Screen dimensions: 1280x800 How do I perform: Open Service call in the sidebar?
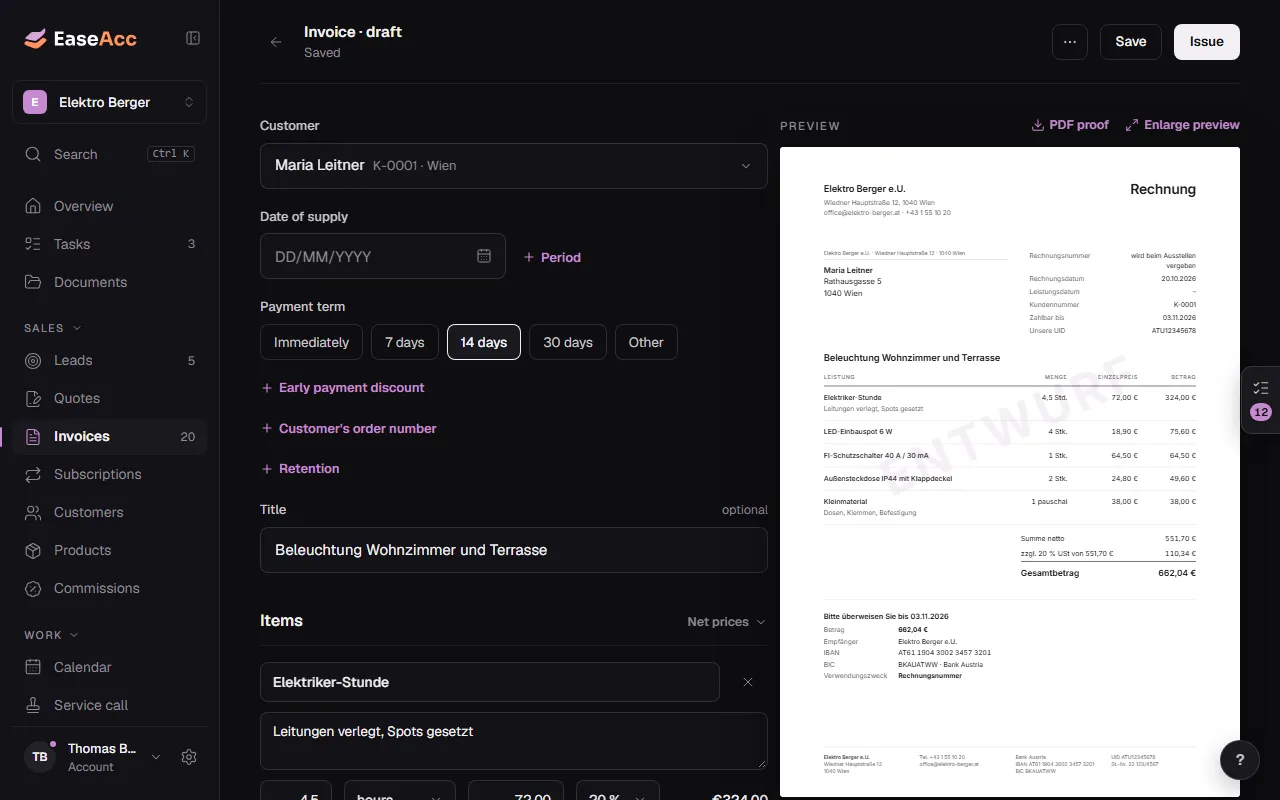[110, 705]
